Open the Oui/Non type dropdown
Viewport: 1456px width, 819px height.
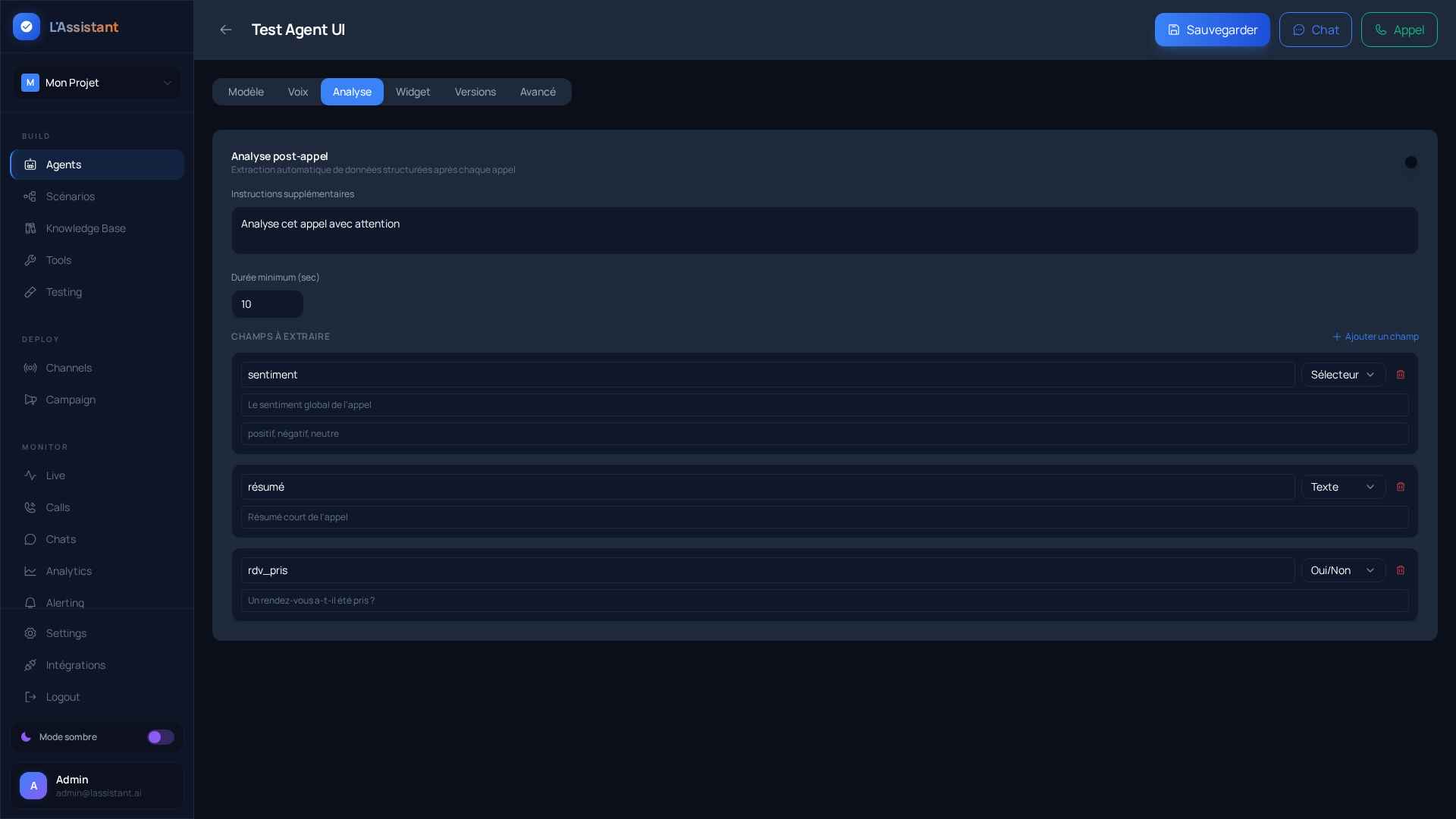tap(1343, 570)
